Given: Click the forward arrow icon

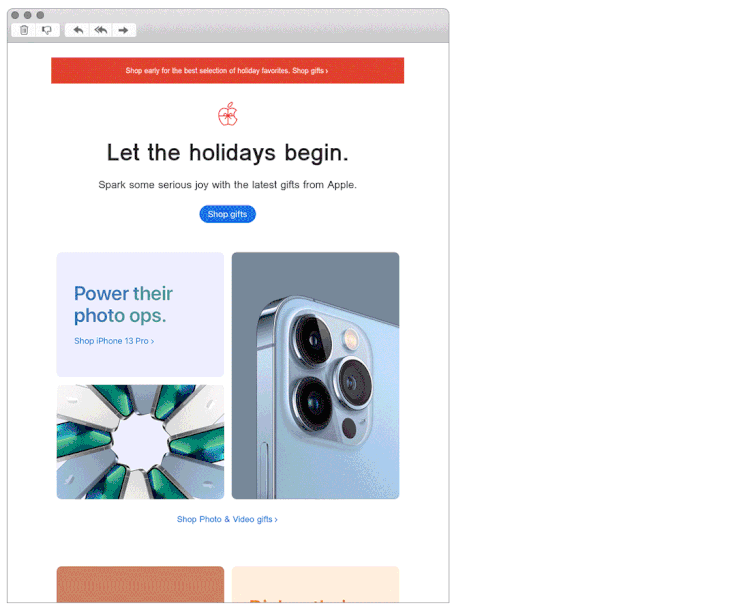Looking at the screenshot, I should 123,30.
